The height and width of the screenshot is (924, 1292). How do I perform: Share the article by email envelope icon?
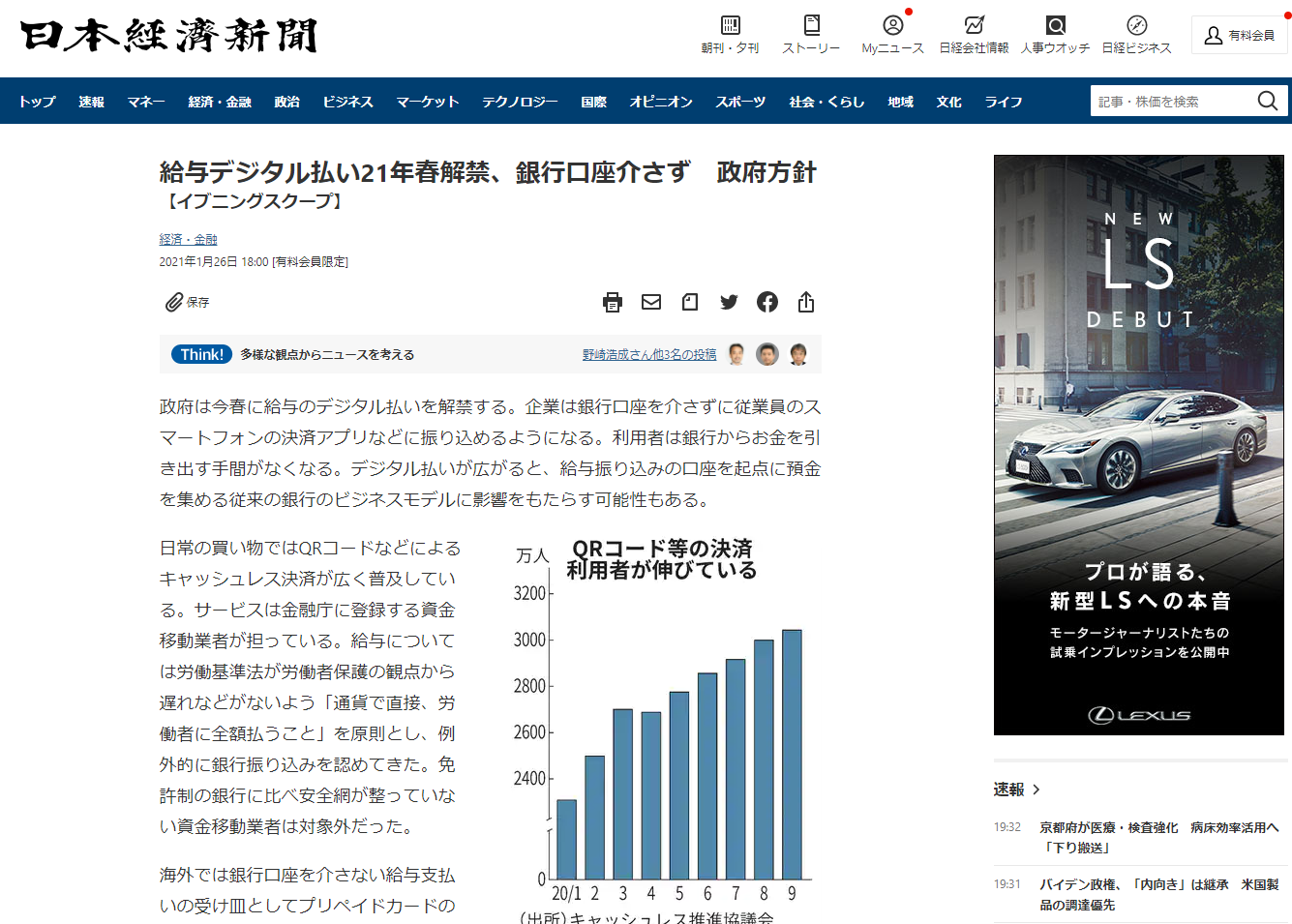[x=651, y=303]
